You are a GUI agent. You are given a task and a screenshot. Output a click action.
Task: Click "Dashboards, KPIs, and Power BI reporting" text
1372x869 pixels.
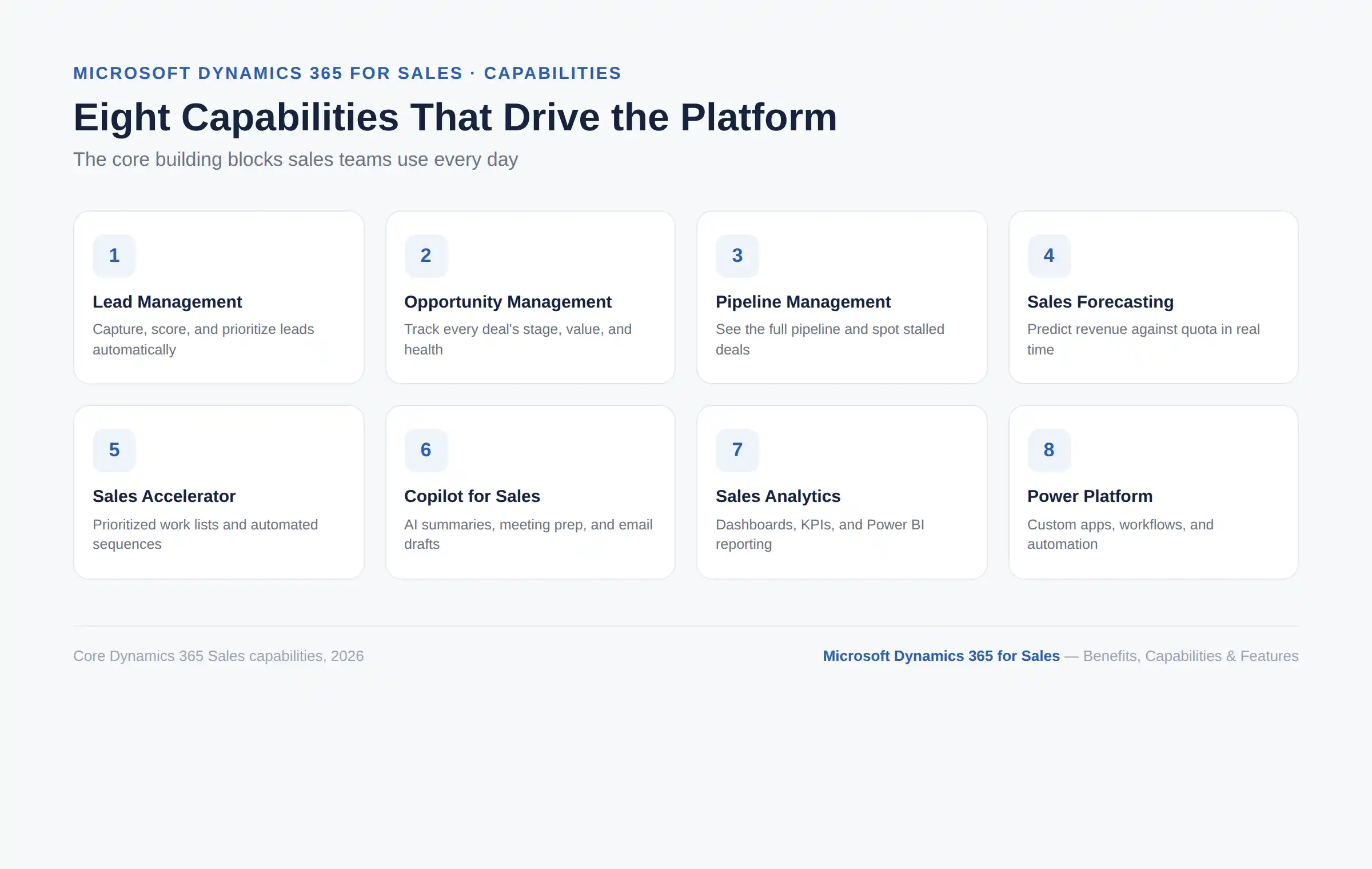(820, 535)
